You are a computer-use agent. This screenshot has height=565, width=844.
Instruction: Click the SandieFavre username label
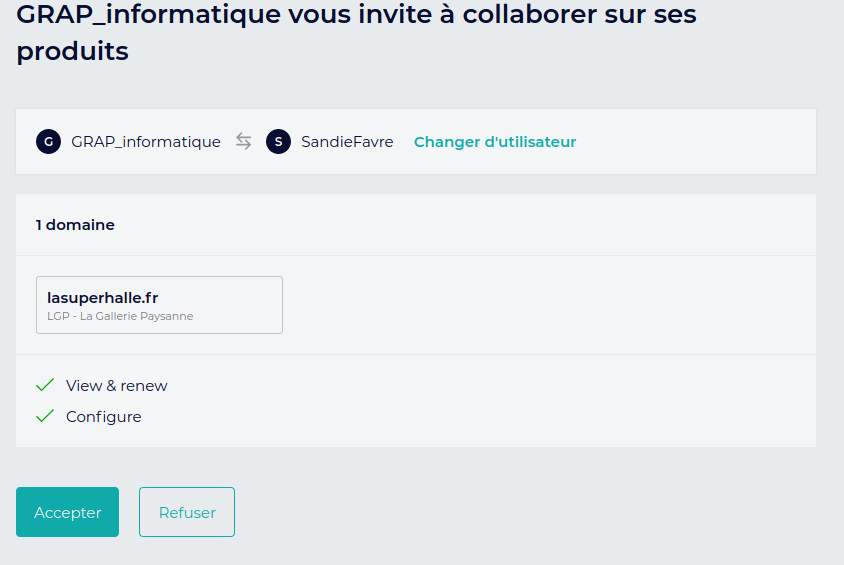pyautogui.click(x=347, y=142)
